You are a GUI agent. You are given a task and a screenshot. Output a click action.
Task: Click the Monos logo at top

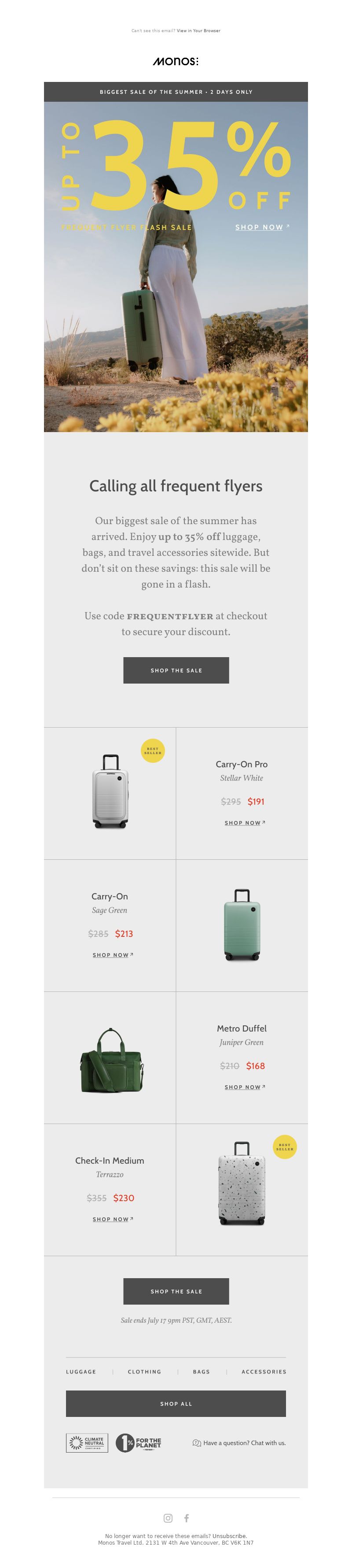(x=176, y=61)
